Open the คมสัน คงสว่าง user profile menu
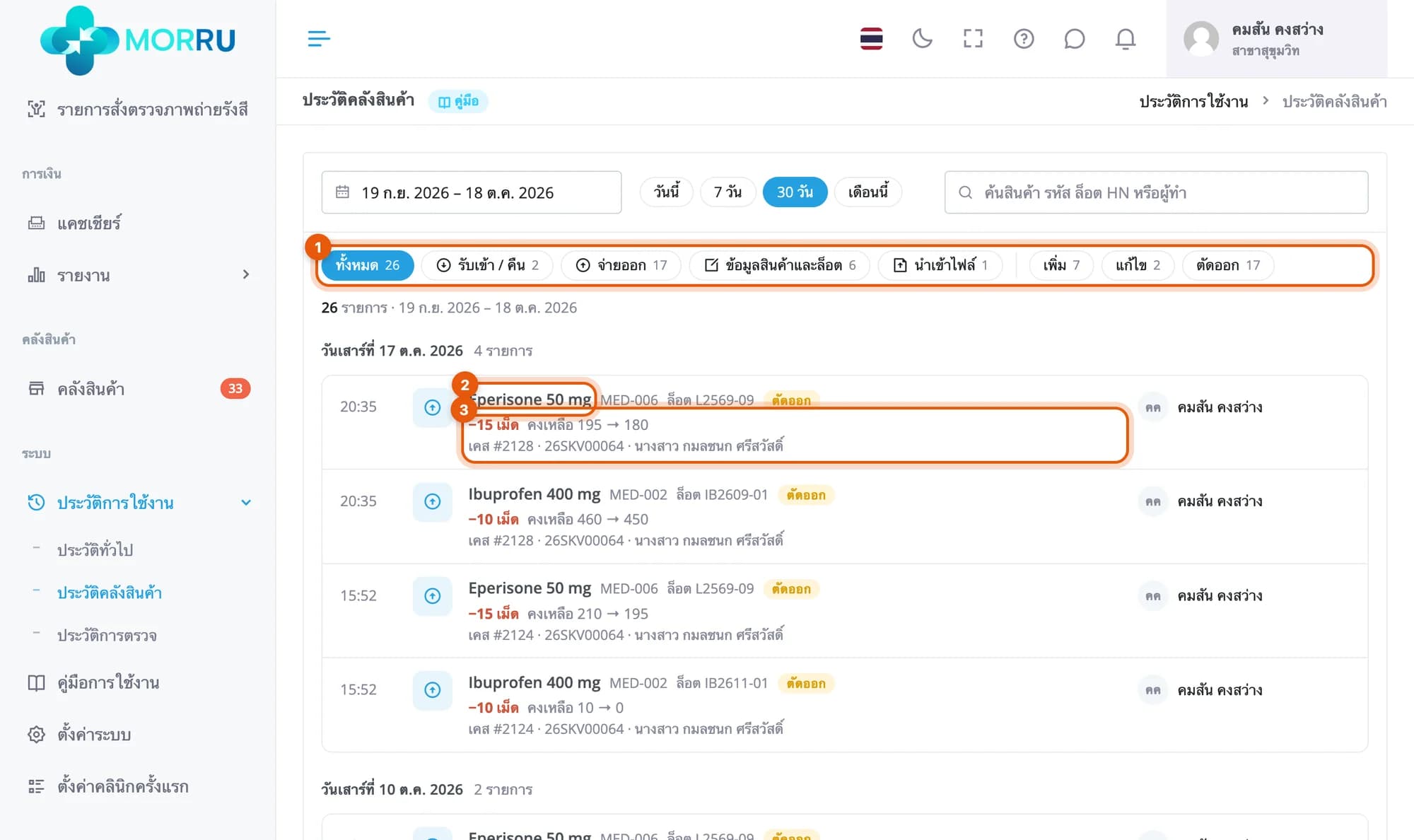The height and width of the screenshot is (840, 1414). (1276, 38)
